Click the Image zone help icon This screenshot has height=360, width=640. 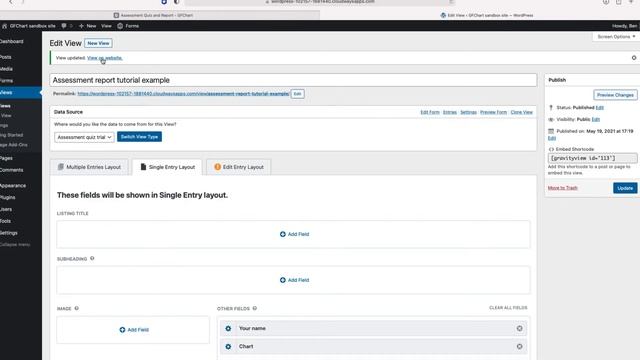pyautogui.click(x=77, y=308)
